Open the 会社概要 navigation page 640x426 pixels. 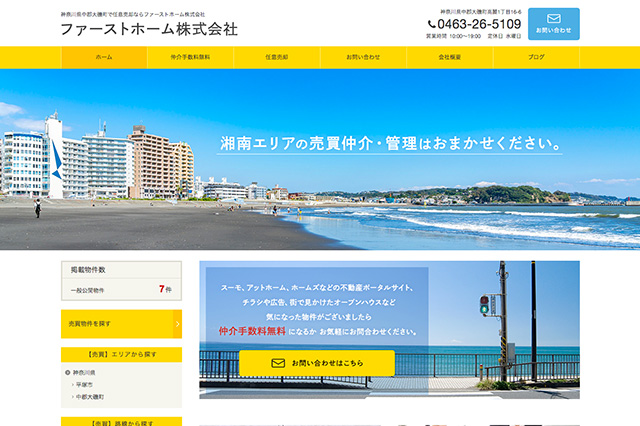(450, 58)
